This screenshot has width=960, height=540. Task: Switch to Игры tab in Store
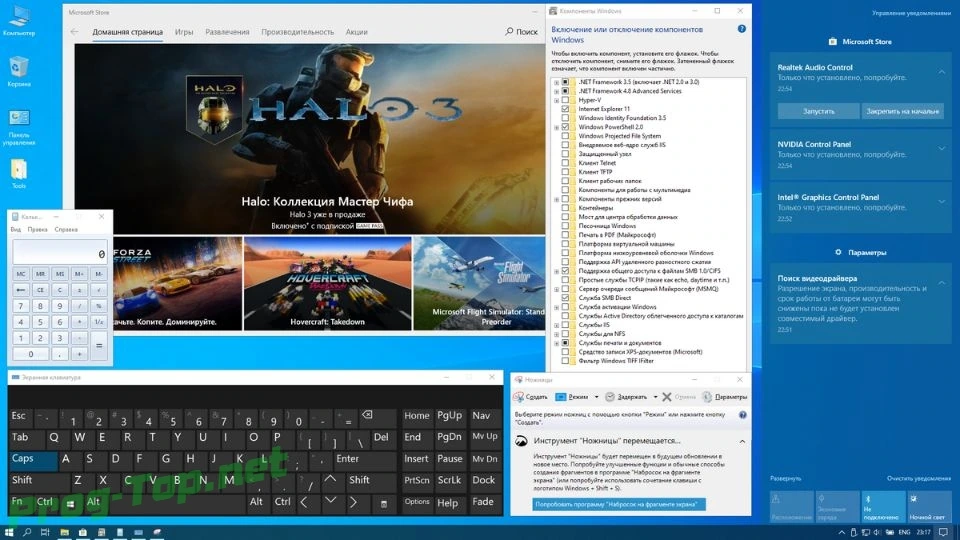click(x=184, y=32)
